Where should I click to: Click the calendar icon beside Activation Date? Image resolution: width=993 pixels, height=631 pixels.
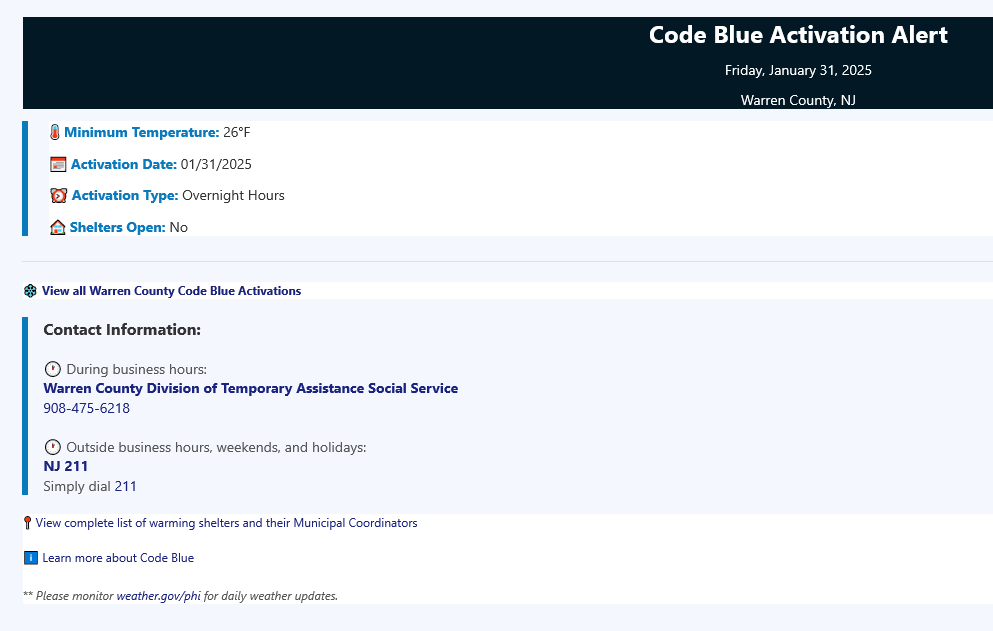click(x=58, y=165)
